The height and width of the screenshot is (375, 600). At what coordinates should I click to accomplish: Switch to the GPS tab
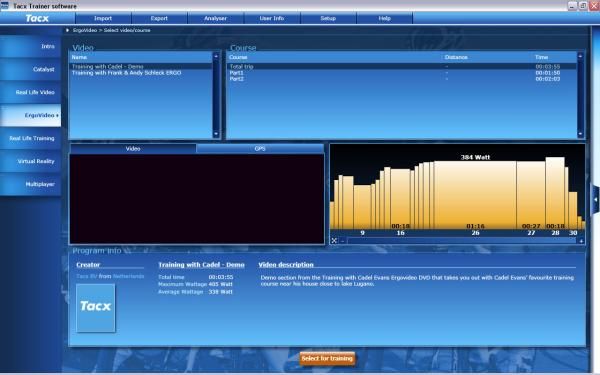[260, 148]
